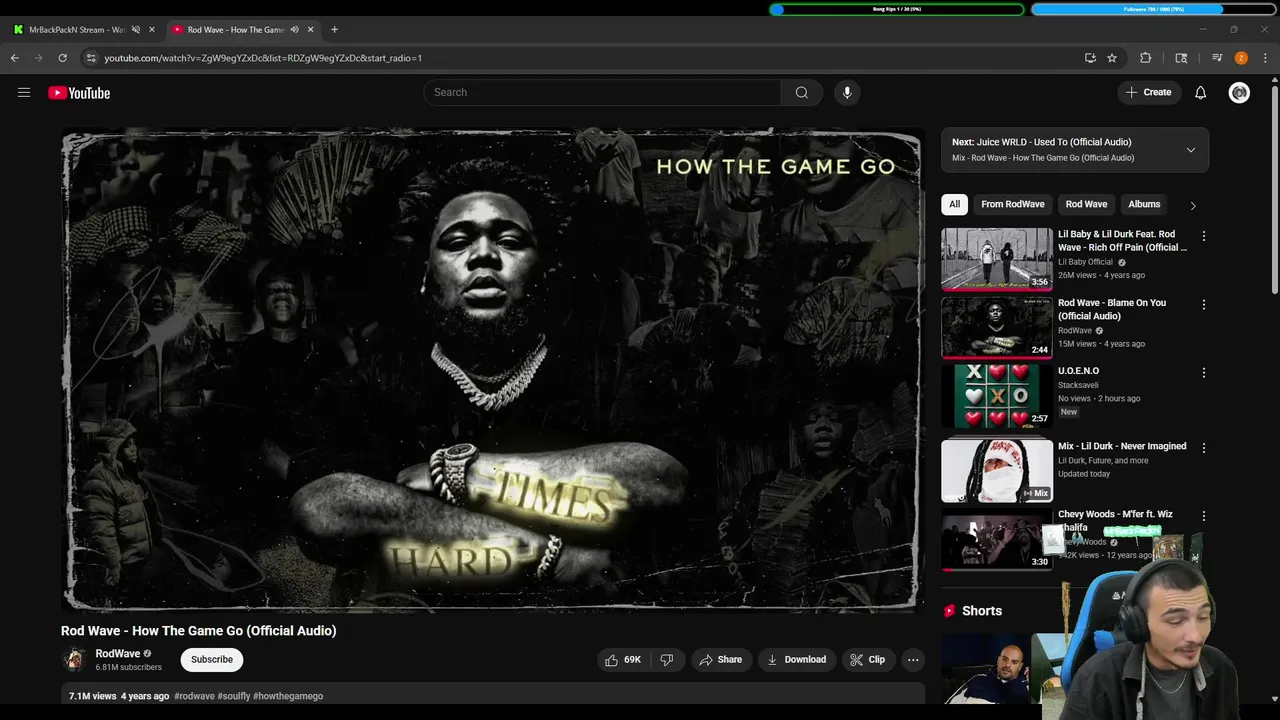
Task: Share the video
Action: 720,660
